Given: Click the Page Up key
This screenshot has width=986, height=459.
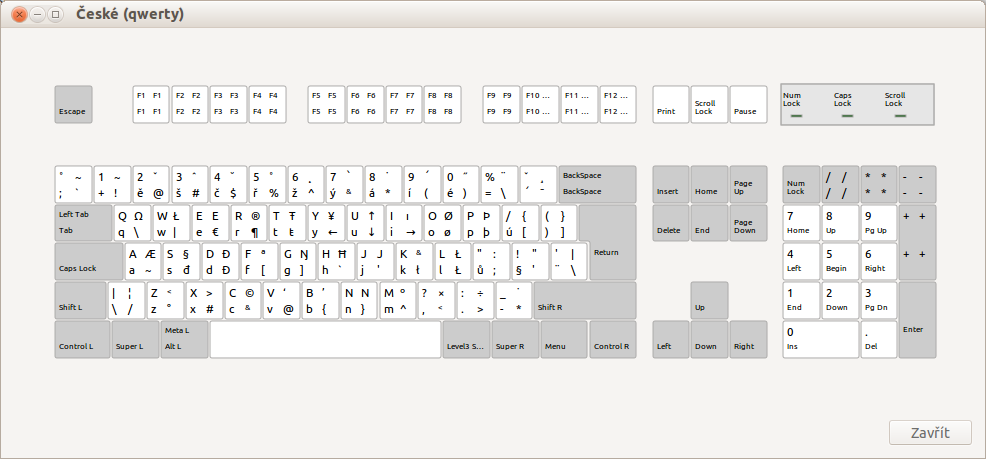Looking at the screenshot, I should point(748,184).
